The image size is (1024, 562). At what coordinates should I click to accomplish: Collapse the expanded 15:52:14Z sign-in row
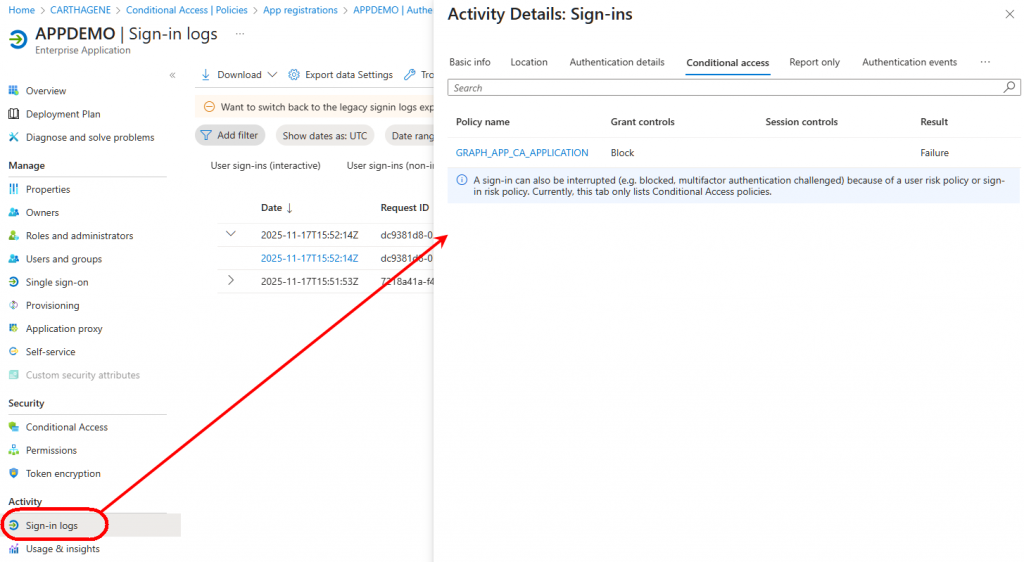click(231, 234)
